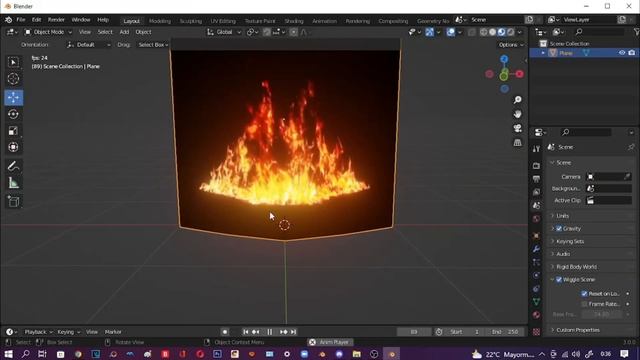Click the current frame number field
The width and height of the screenshot is (640, 360).
413,332
